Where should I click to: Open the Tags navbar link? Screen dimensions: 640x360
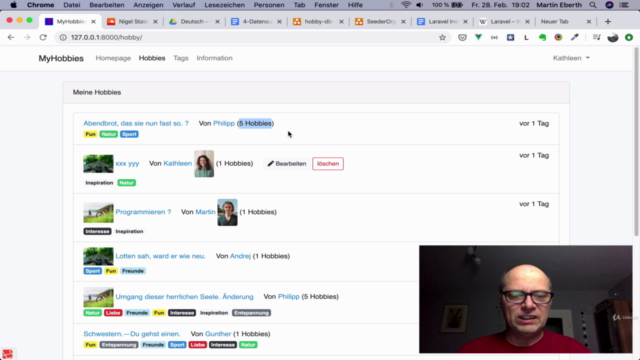click(x=181, y=58)
